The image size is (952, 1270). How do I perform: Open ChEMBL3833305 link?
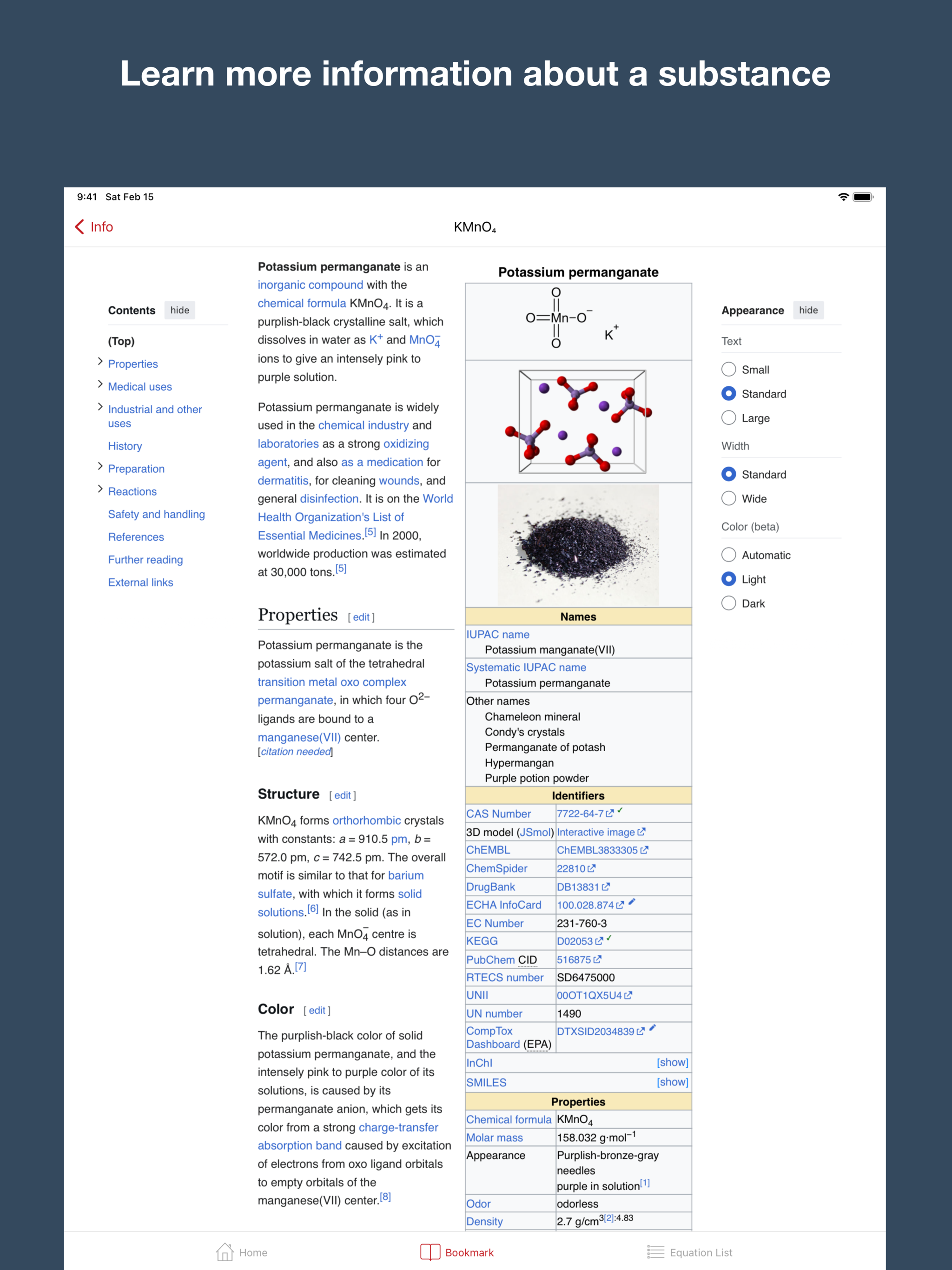tap(602, 850)
